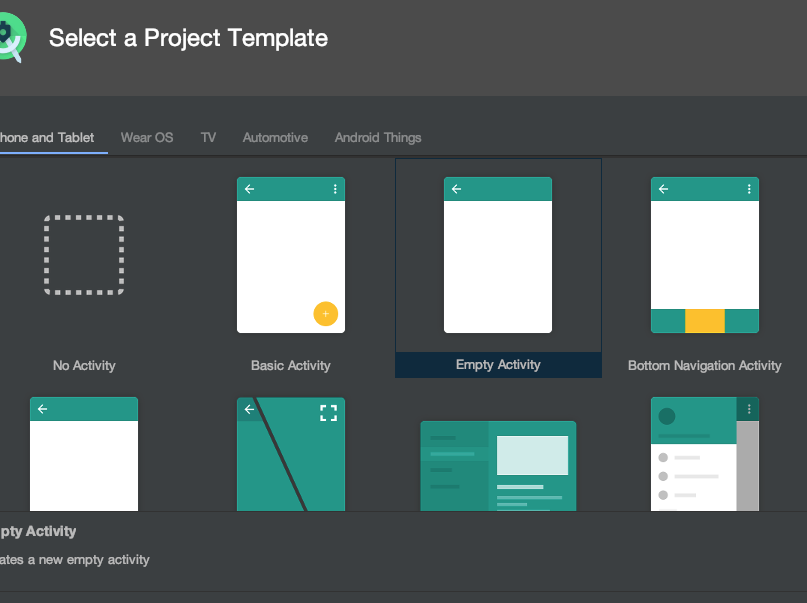
Task: Click the Bottom Navigation Activity label
Action: point(705,366)
